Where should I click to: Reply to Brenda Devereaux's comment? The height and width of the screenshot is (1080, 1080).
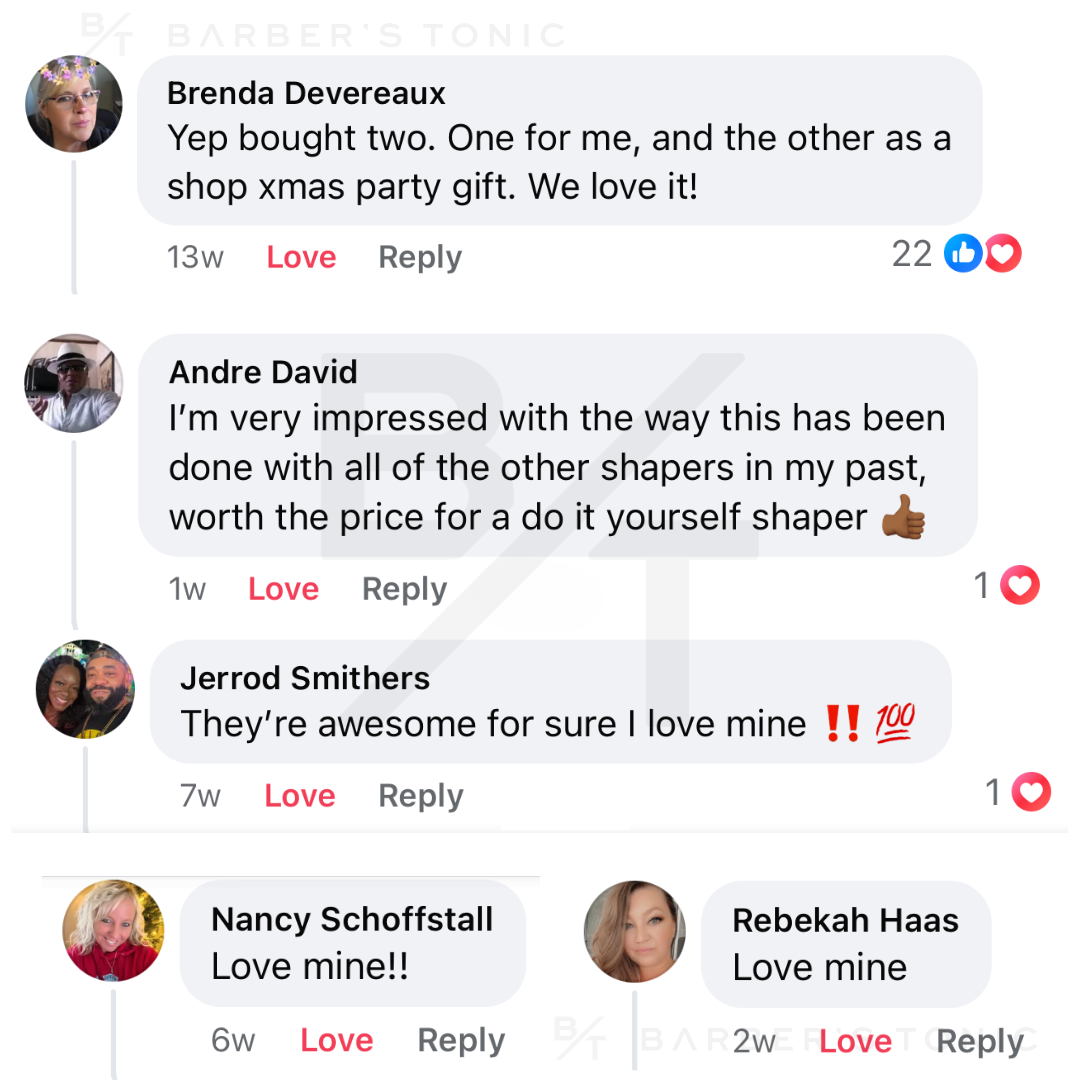[x=420, y=257]
